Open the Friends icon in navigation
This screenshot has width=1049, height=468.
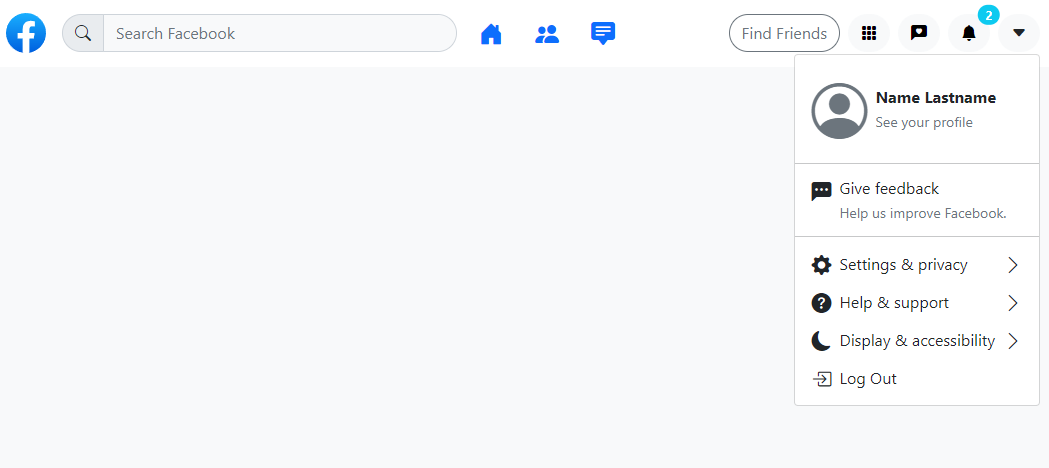click(x=547, y=34)
